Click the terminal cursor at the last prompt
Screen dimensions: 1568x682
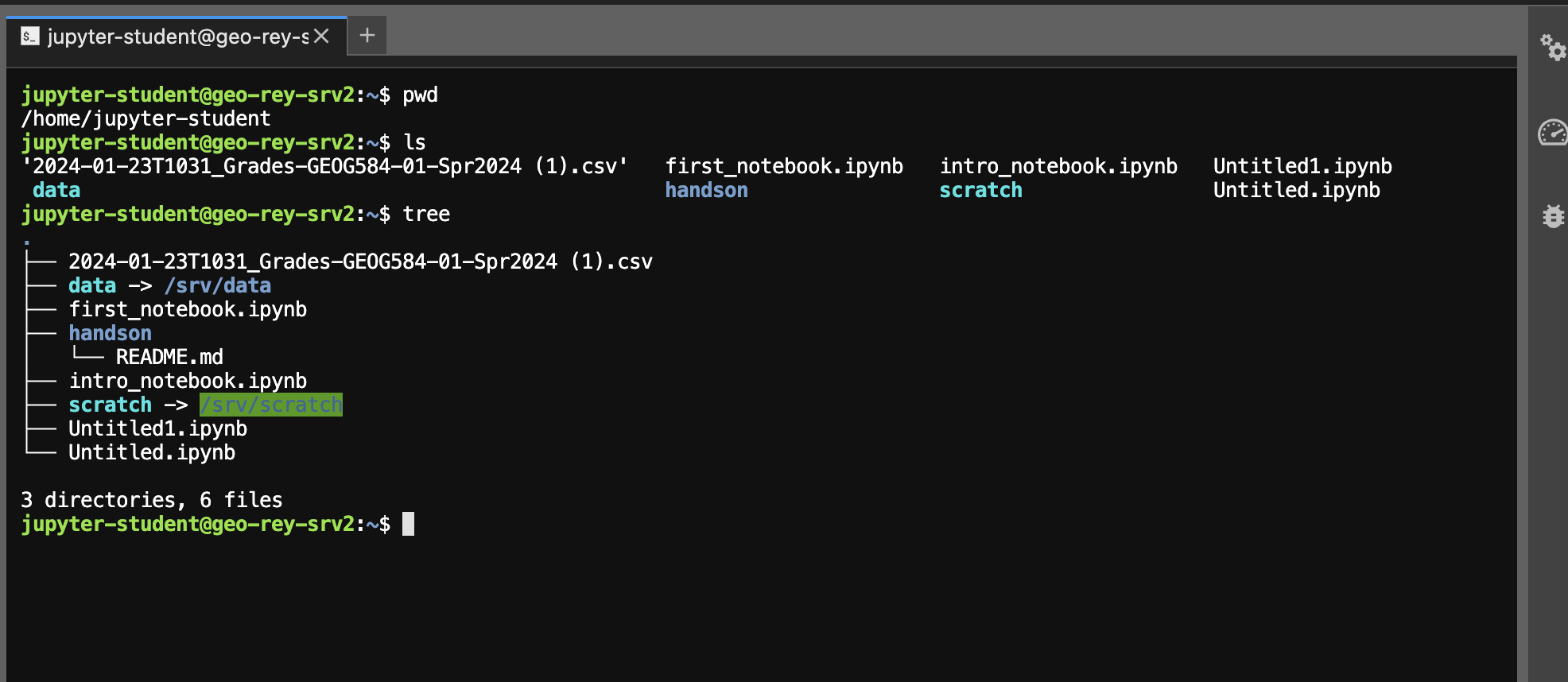pos(408,524)
